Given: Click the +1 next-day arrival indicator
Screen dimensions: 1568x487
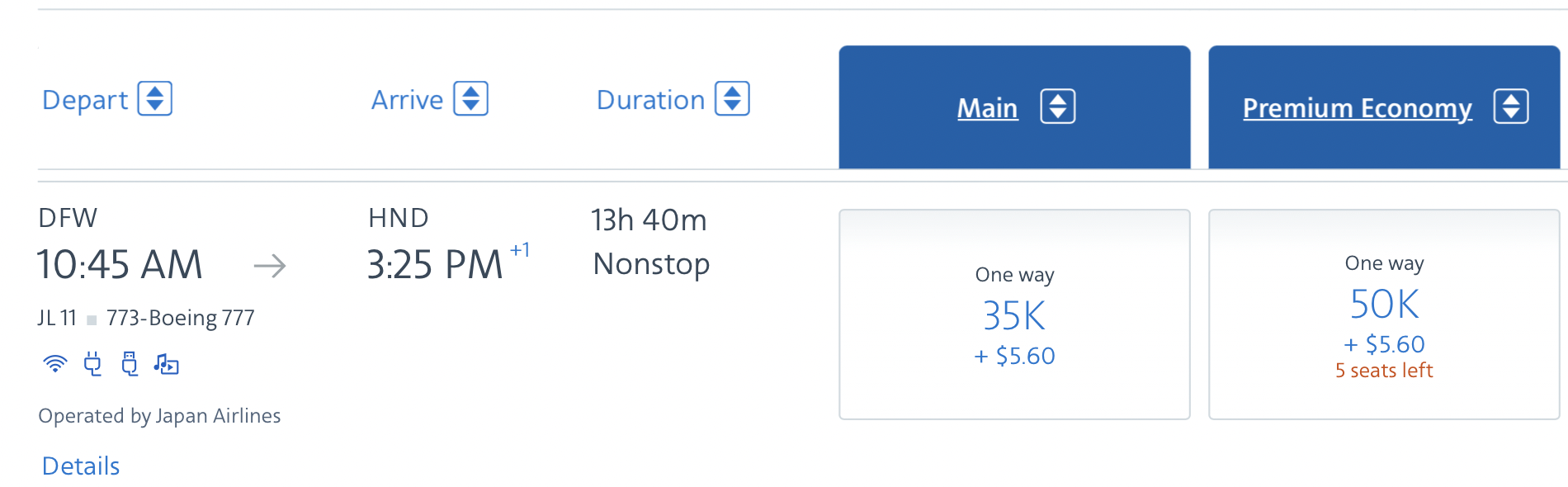Looking at the screenshot, I should [520, 250].
